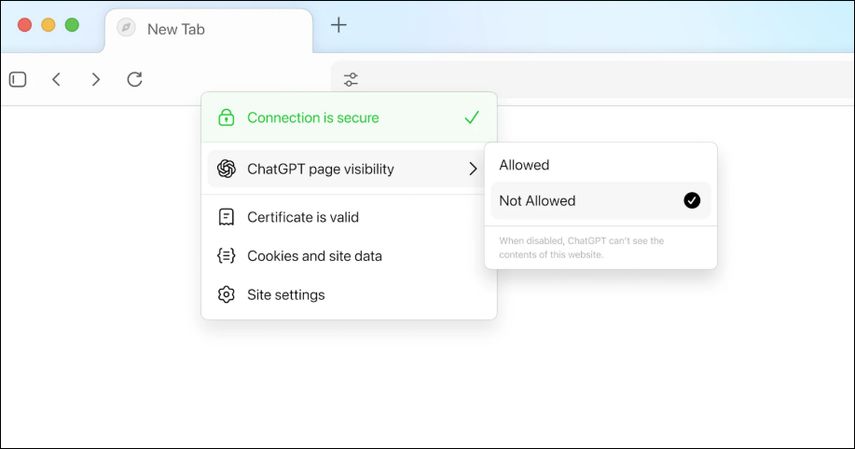Screen dimensions: 855x449
Task: Reload the page with refresh icon
Action: [x=135, y=80]
